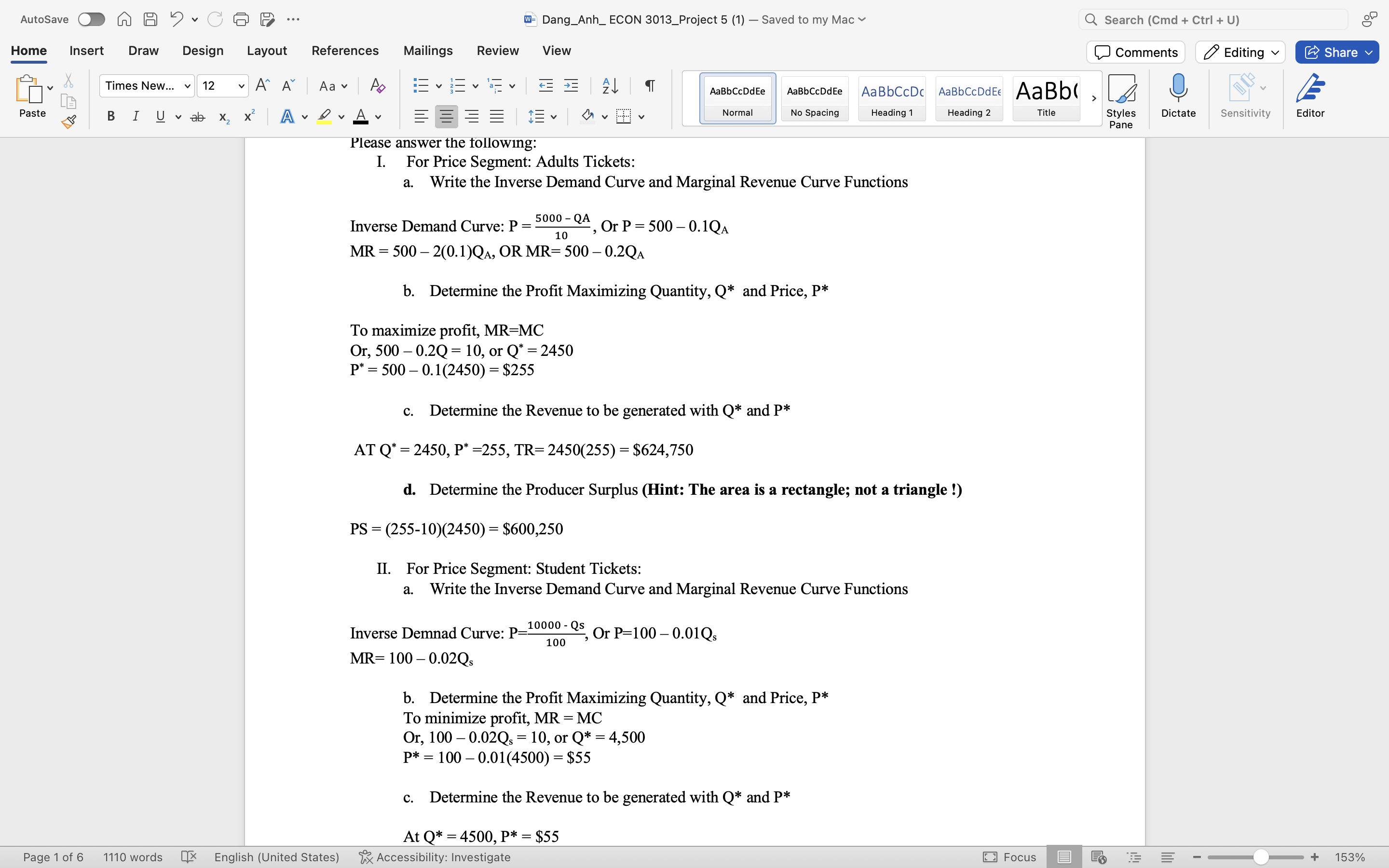Show paragraph marks with pilcrow icon
Screen dimensions: 1389x868
coord(650,86)
